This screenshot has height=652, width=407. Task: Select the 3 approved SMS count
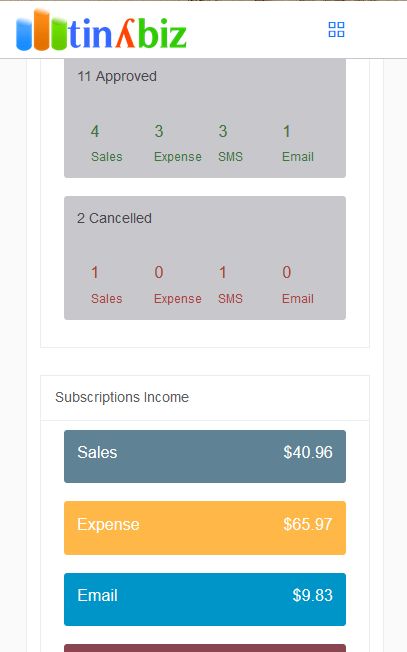pos(223,131)
